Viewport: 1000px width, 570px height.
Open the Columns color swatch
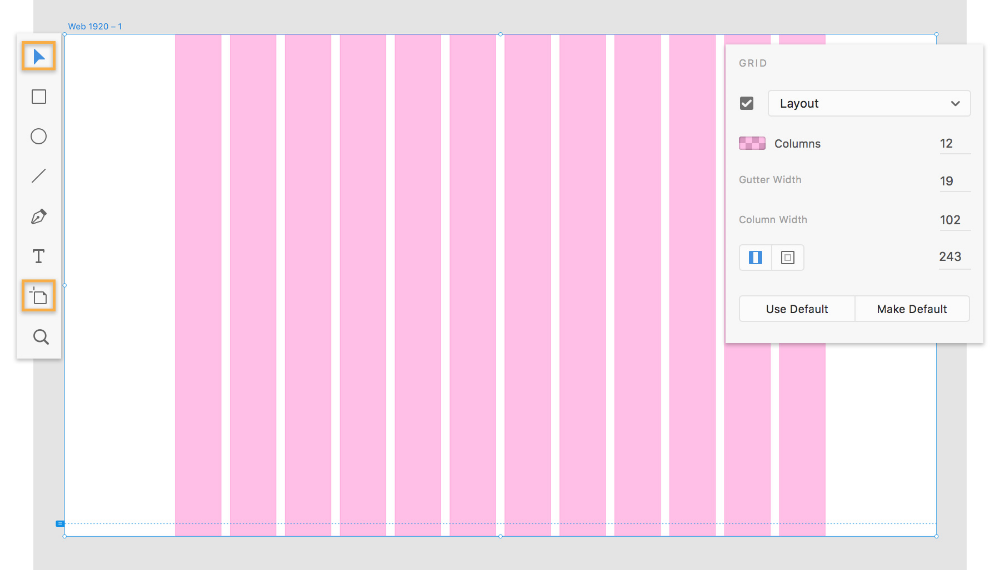(753, 143)
